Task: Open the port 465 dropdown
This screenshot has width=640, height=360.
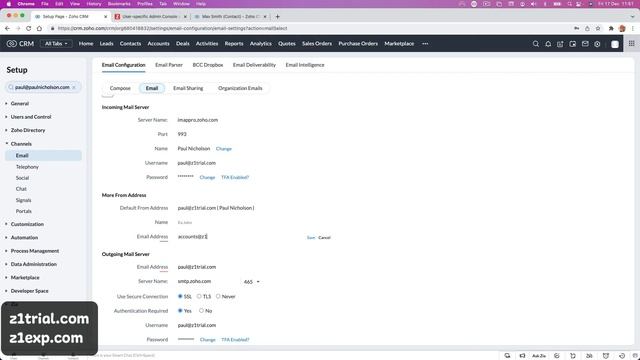Action: [251, 282]
